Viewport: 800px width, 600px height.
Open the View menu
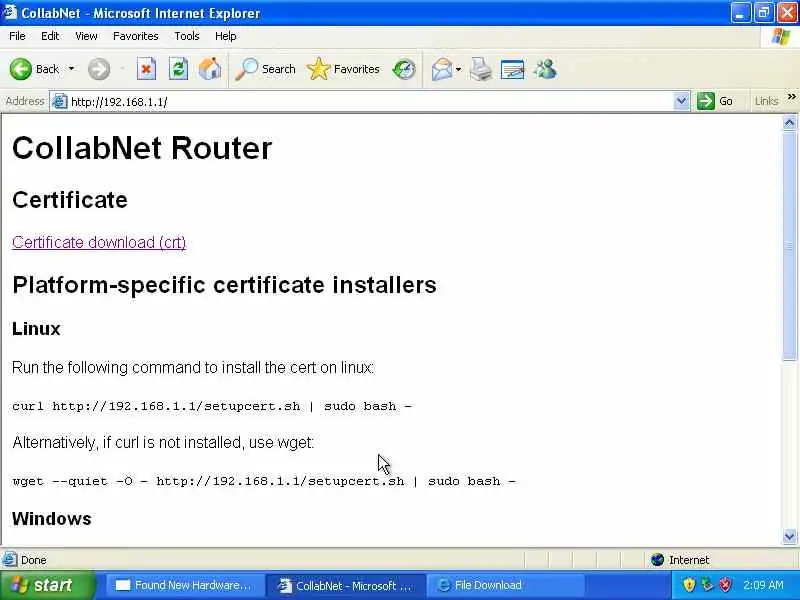point(86,36)
